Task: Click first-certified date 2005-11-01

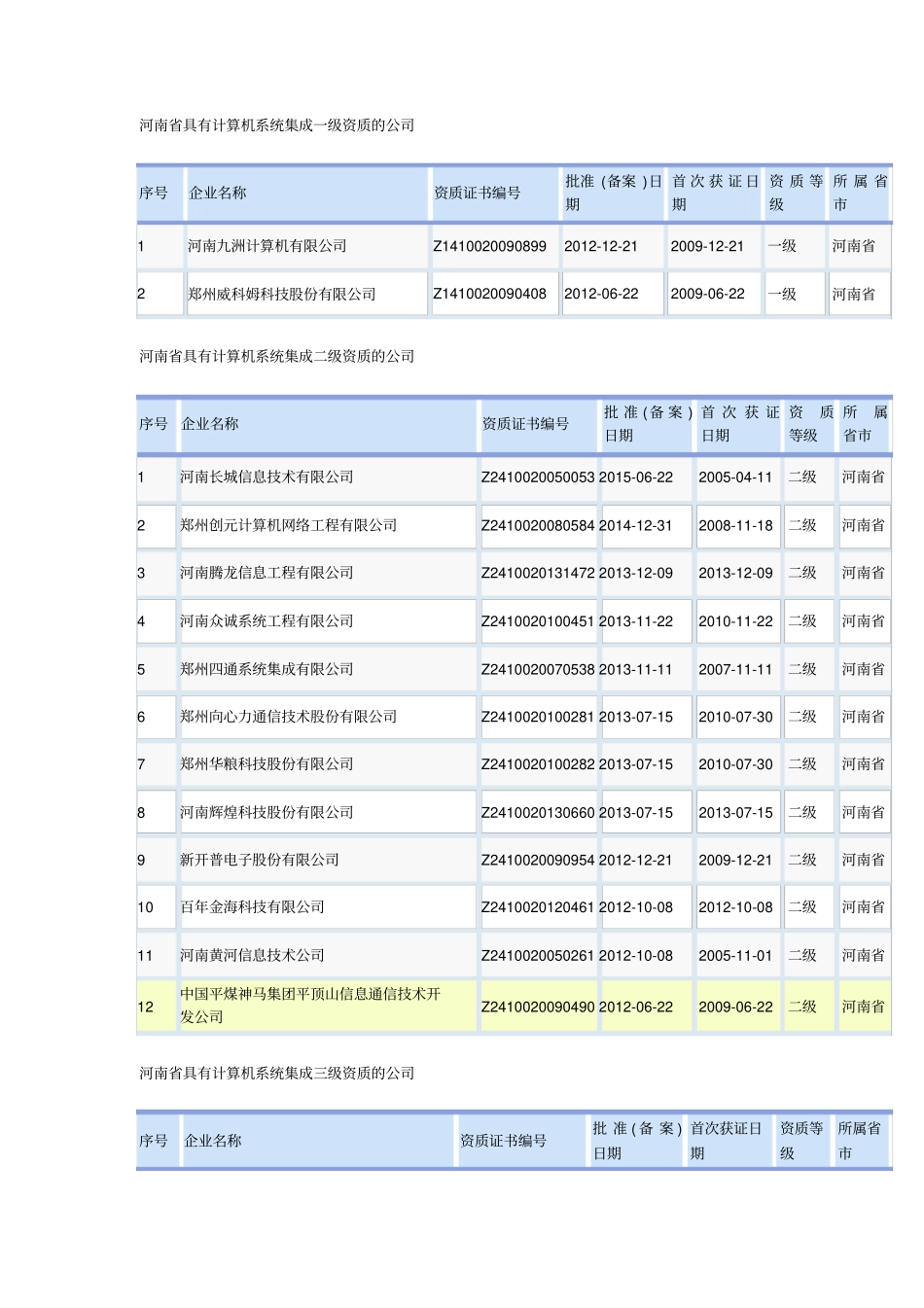Action: (735, 956)
